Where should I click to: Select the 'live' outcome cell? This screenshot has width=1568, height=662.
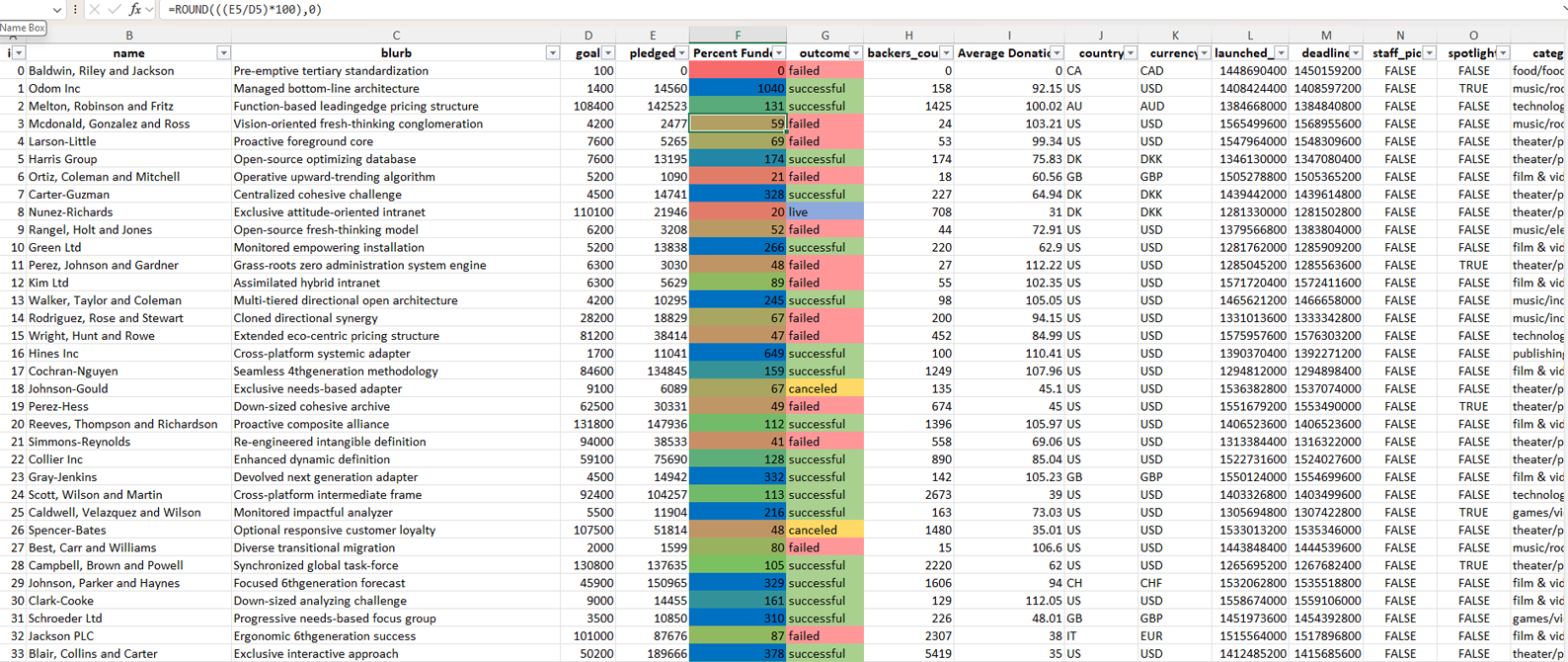point(824,212)
